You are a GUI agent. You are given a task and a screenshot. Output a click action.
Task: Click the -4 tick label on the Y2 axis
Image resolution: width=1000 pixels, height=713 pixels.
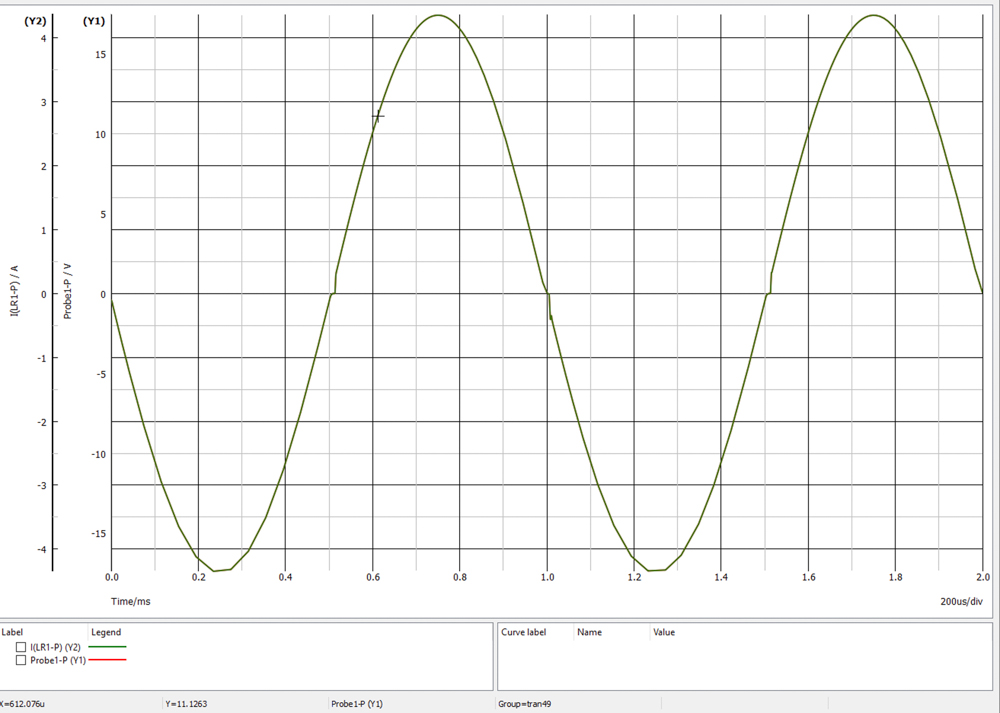click(41, 549)
